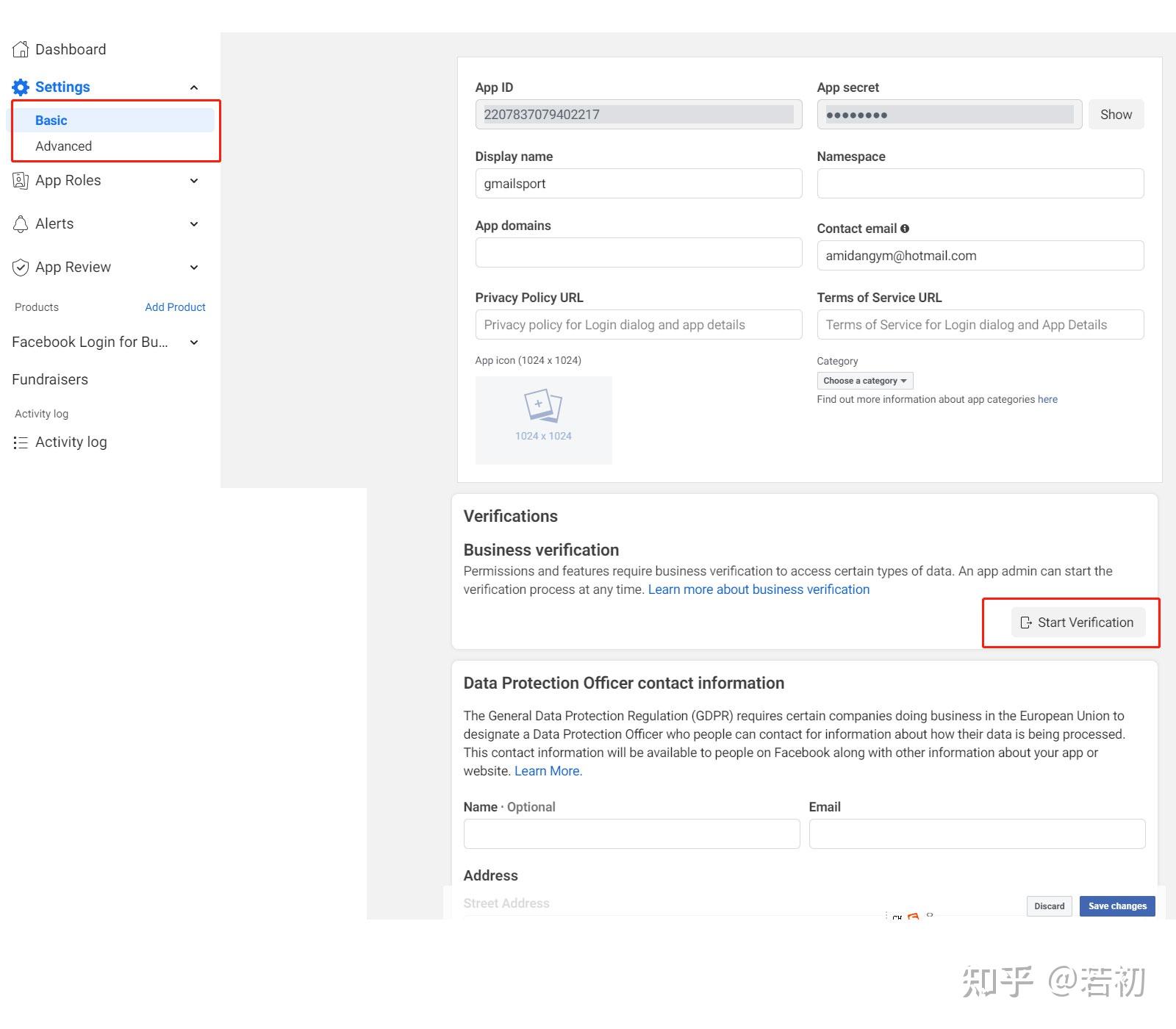Click the Alerts bell icon
Viewport: 1176px width, 1029px height.
coord(21,224)
